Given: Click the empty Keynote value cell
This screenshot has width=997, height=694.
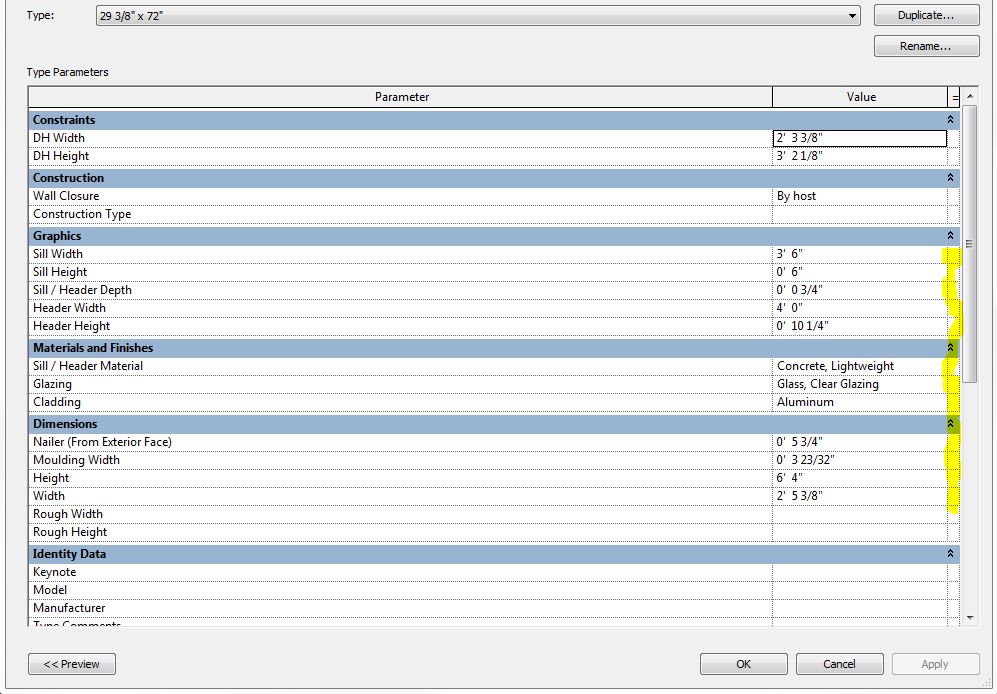Looking at the screenshot, I should [x=860, y=572].
